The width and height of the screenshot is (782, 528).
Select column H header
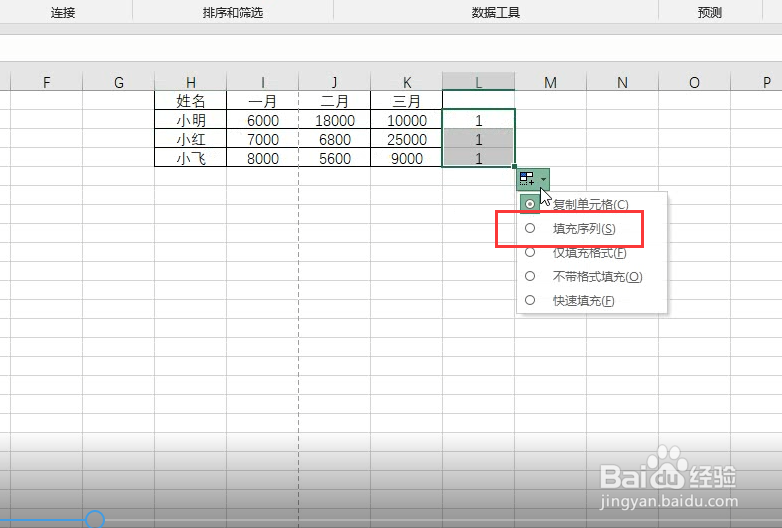point(191,82)
